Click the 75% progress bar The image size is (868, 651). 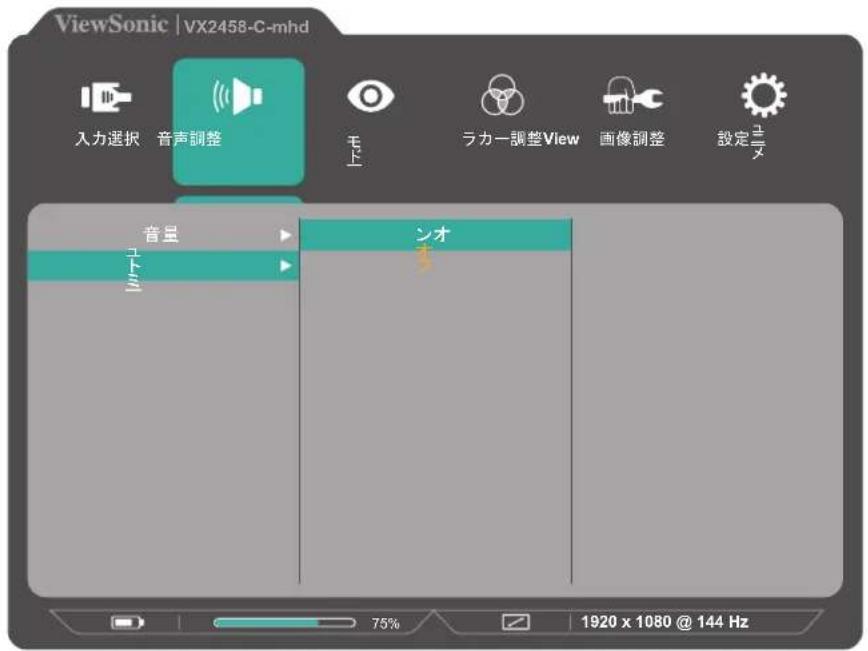285,623
